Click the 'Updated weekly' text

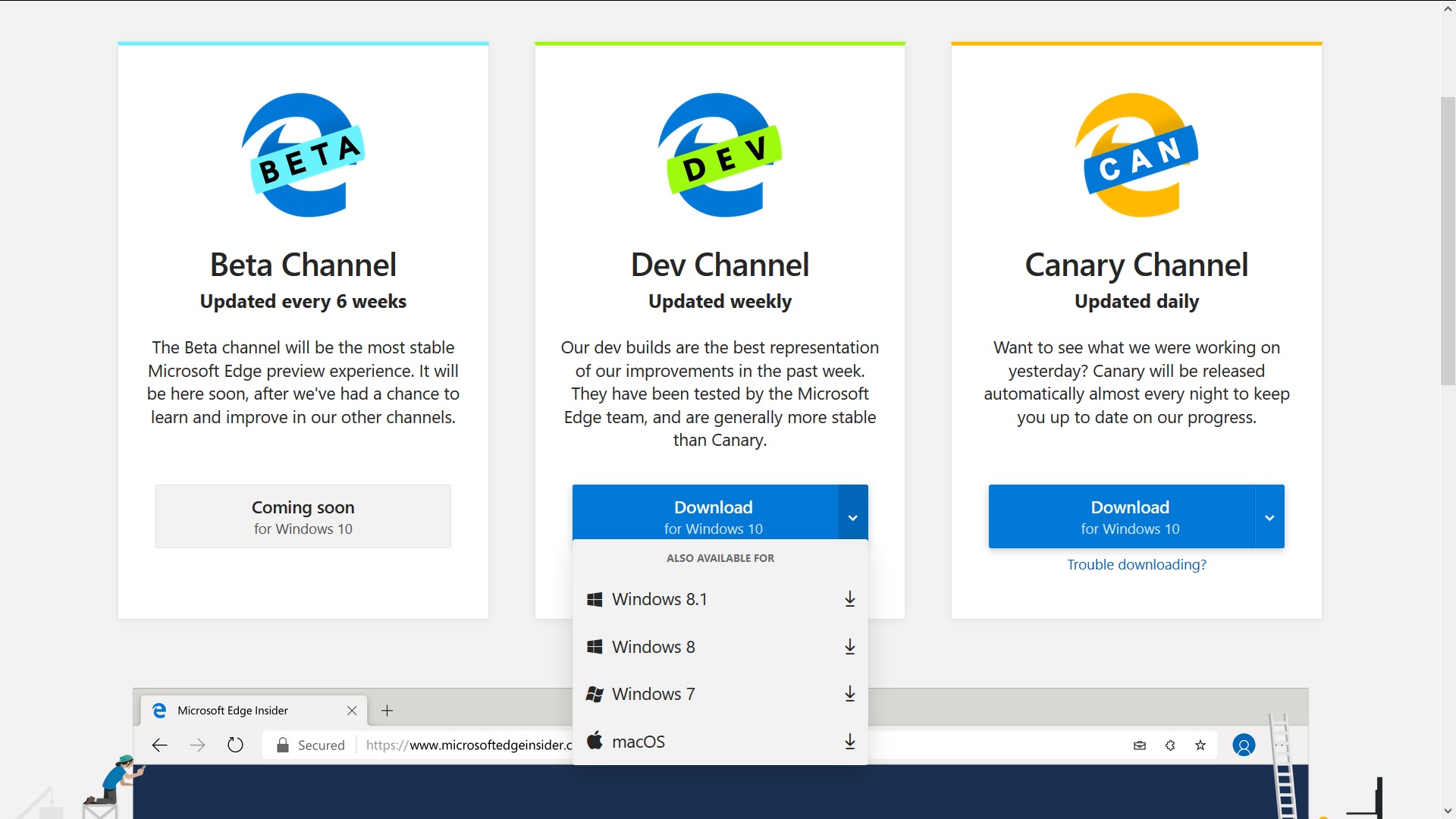(x=720, y=301)
